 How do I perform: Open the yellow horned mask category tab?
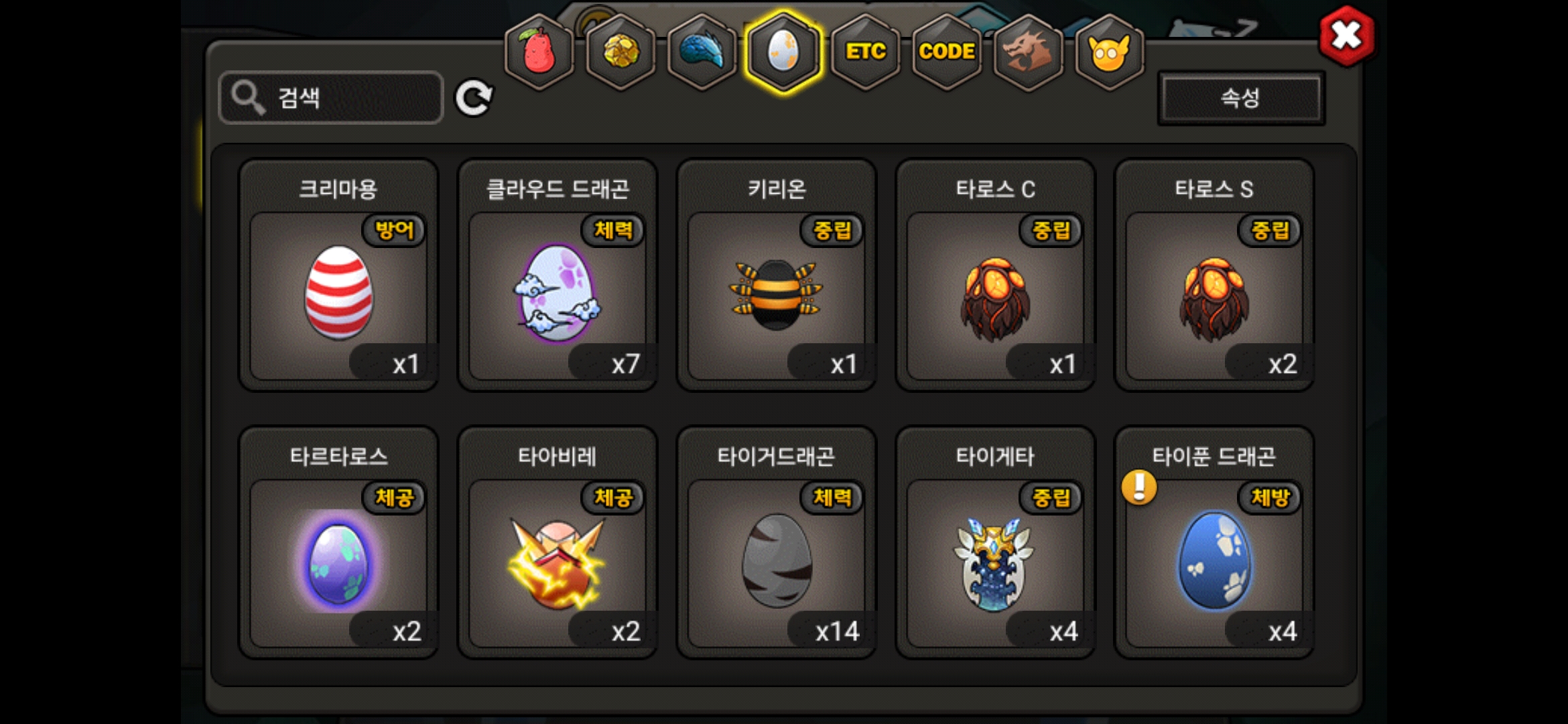click(x=1109, y=52)
